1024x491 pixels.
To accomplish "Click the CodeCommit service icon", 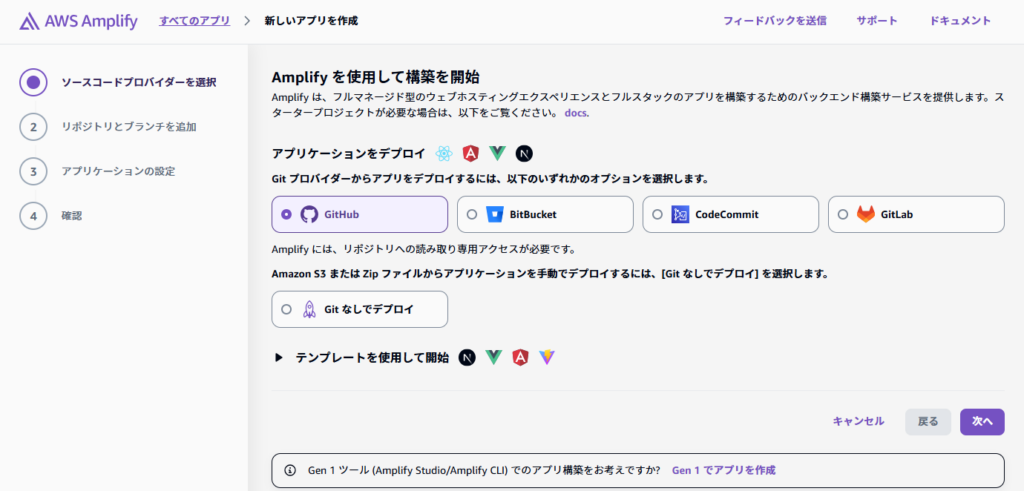I will click(680, 214).
